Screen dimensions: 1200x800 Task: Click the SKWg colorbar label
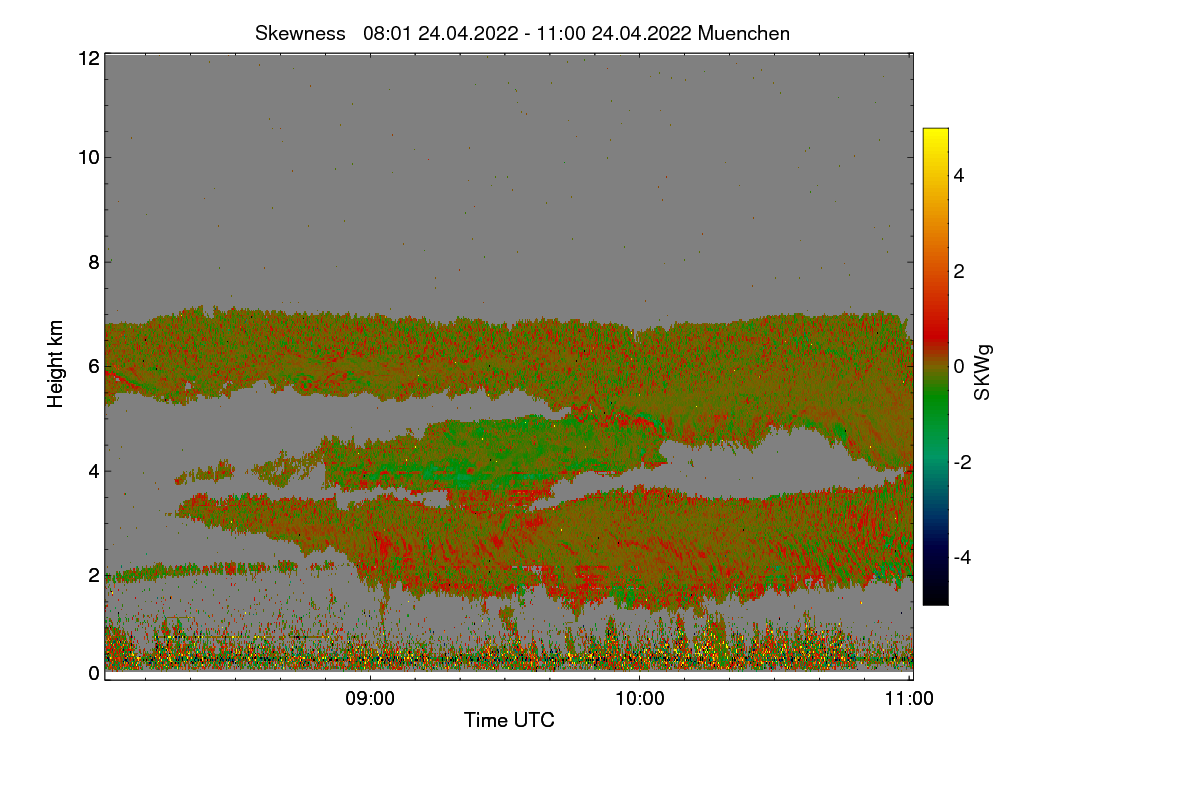[983, 371]
